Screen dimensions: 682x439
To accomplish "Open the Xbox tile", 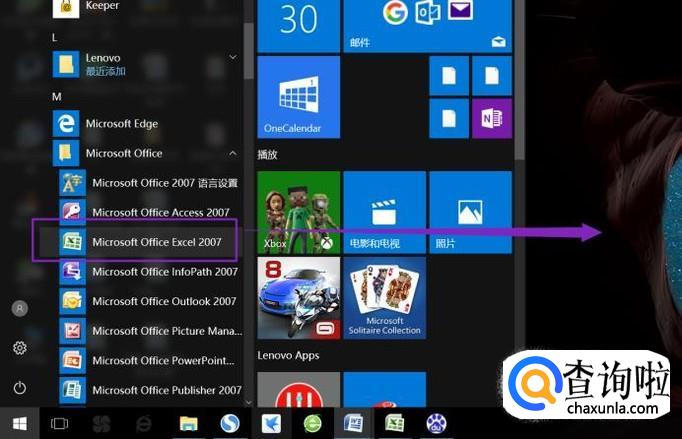I will pos(298,212).
